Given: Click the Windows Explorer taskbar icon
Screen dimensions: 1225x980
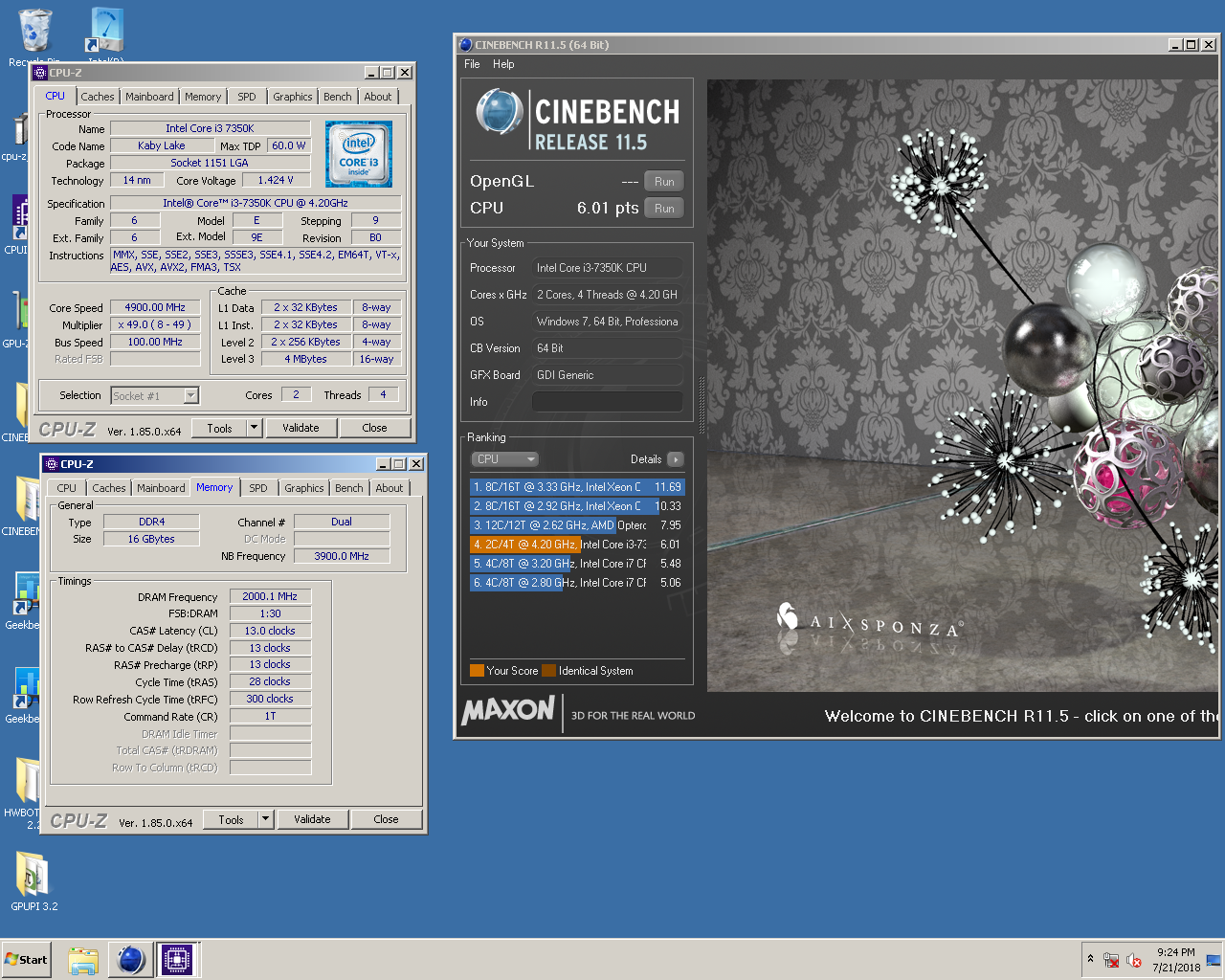Looking at the screenshot, I should tap(83, 960).
